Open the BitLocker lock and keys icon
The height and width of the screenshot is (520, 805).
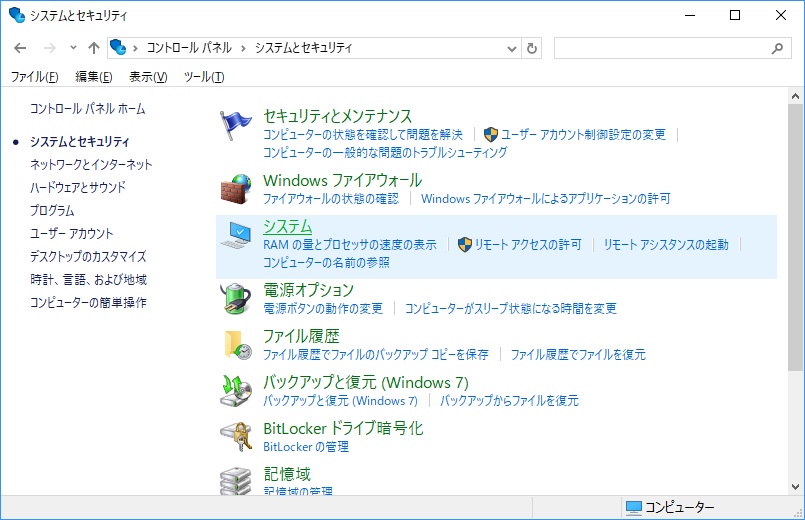(236, 436)
